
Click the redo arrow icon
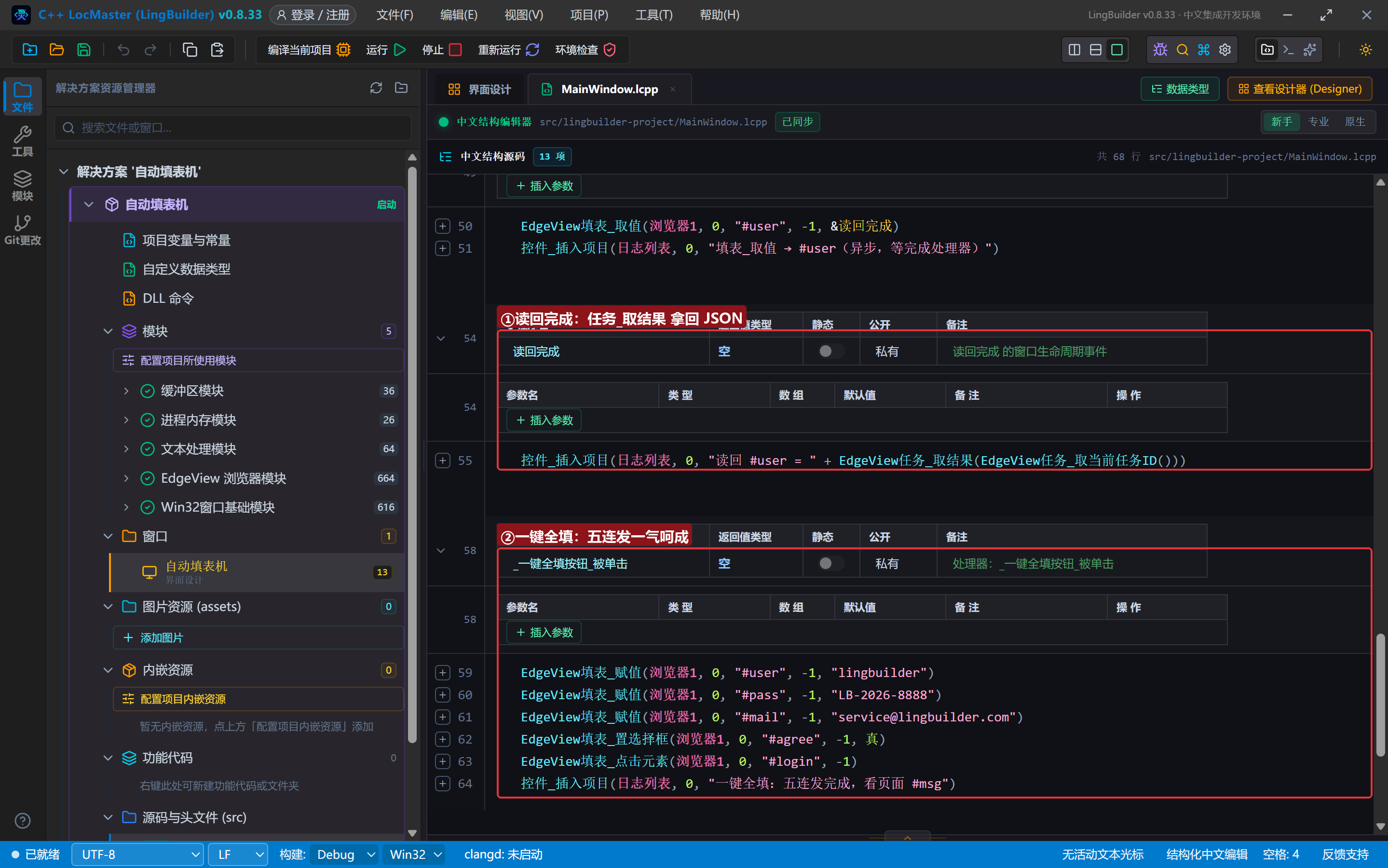(x=150, y=50)
